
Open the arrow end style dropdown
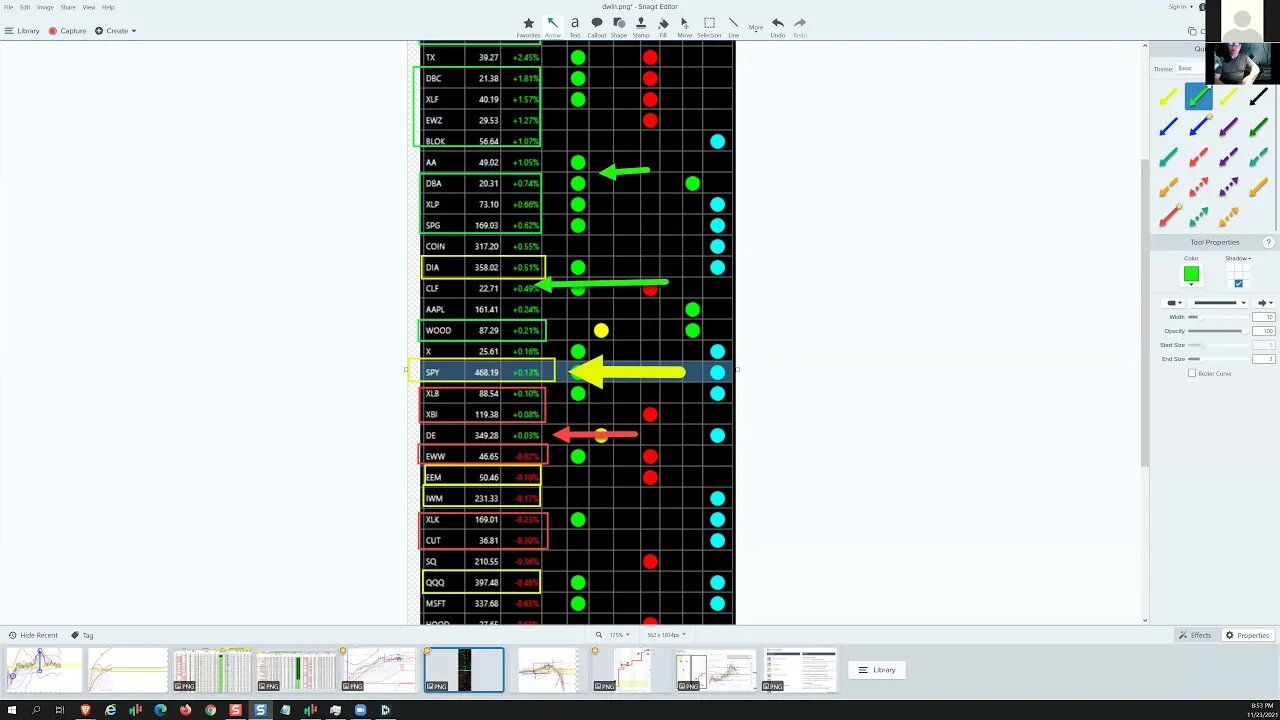[x=1265, y=302]
